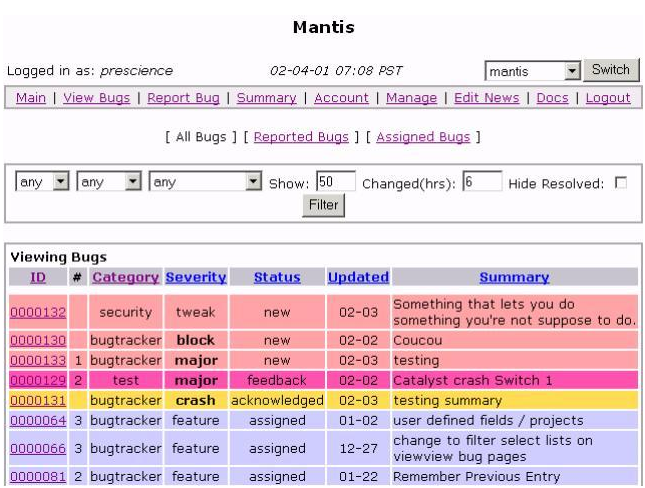Viewport: 645px width, 488px height.
Task: Click the Switch project button
Action: (611, 70)
